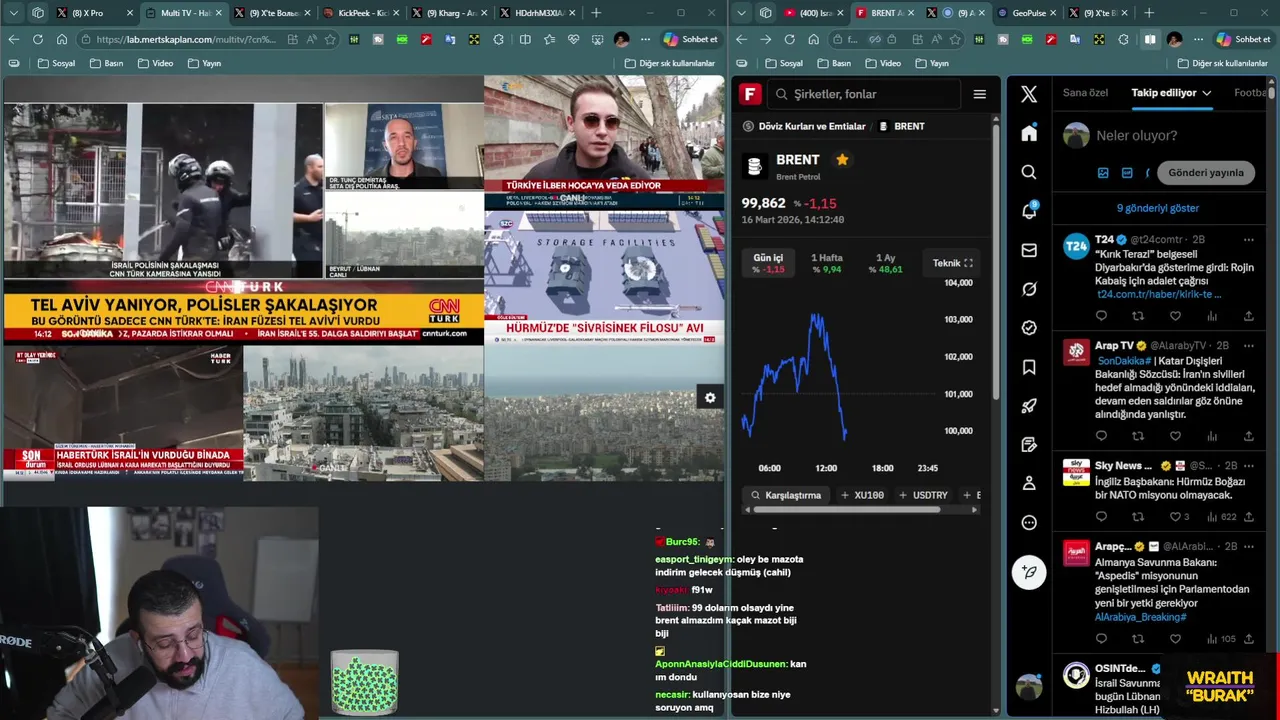Attach image using the media icon in composer
The width and height of the screenshot is (1280, 720).
[1103, 172]
